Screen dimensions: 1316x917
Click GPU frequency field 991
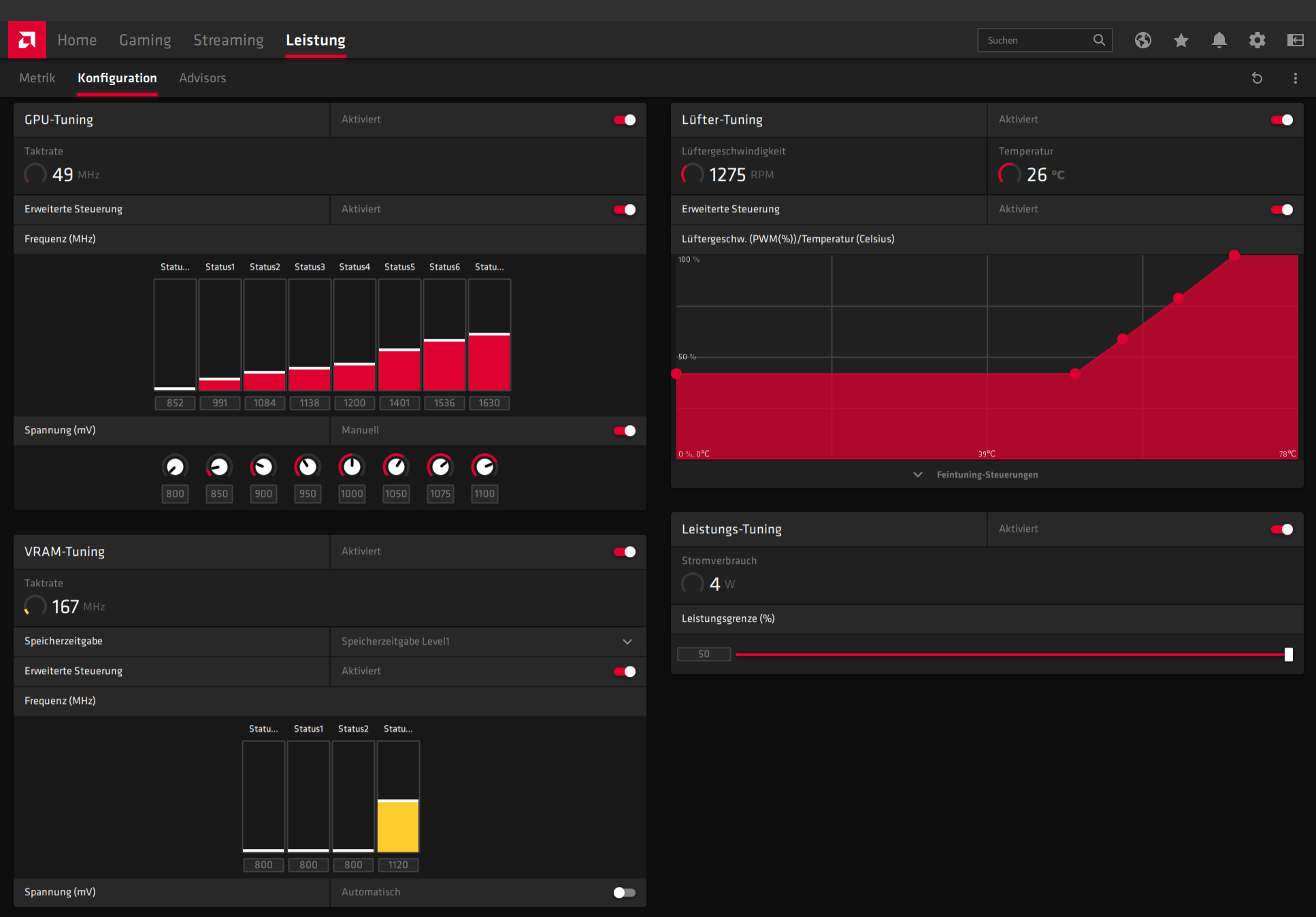tap(220, 403)
